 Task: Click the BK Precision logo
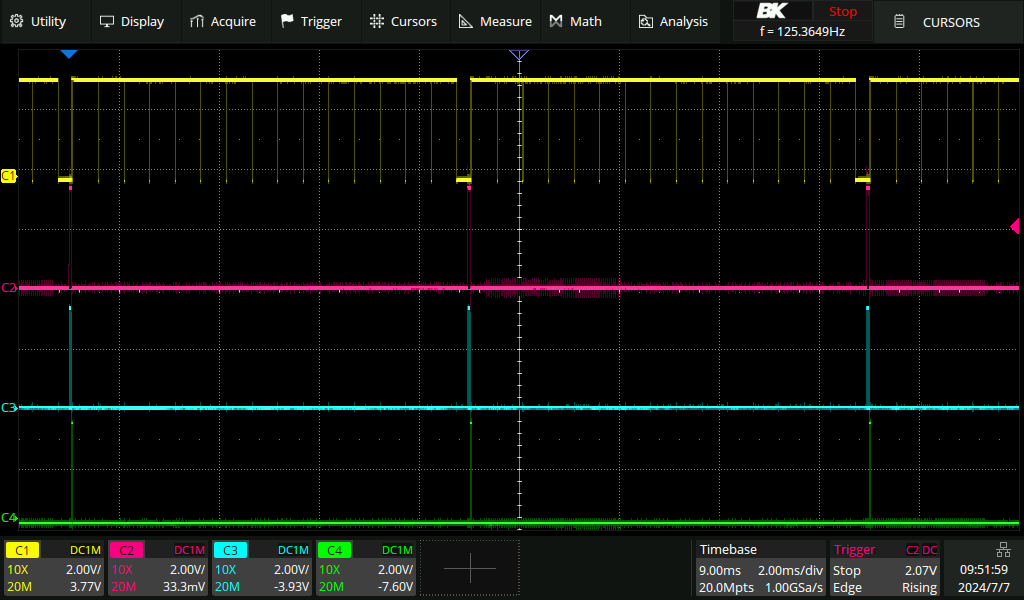(772, 11)
